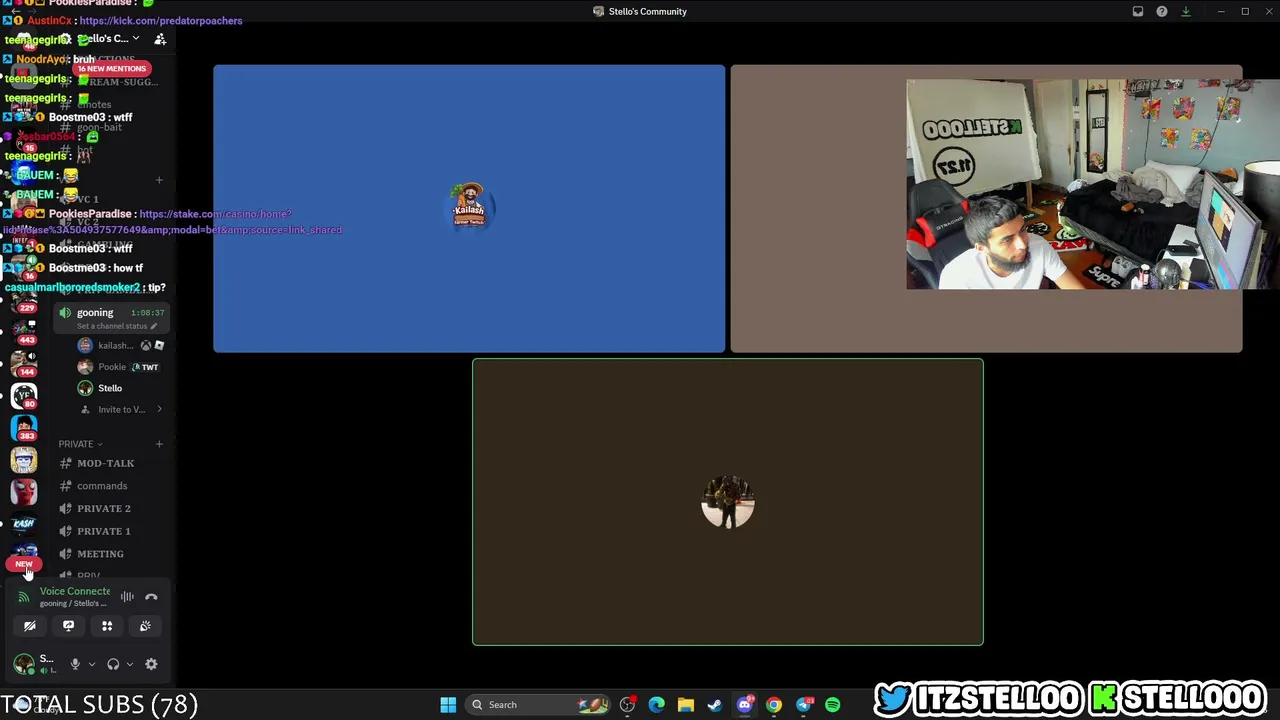The width and height of the screenshot is (1280, 720).
Task: Switch to Discord on the taskbar
Action: click(744, 705)
